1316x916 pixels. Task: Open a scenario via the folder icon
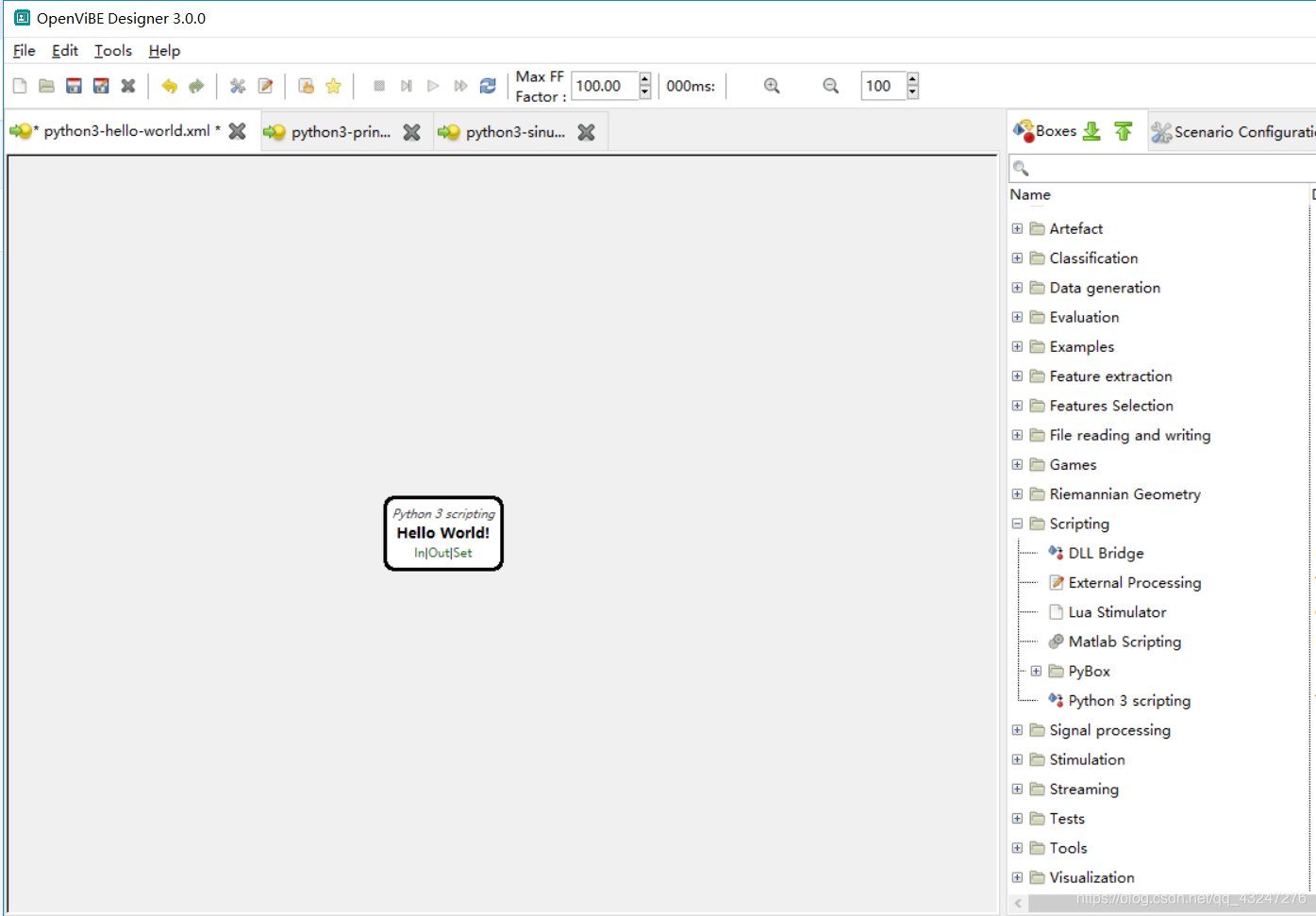[46, 86]
